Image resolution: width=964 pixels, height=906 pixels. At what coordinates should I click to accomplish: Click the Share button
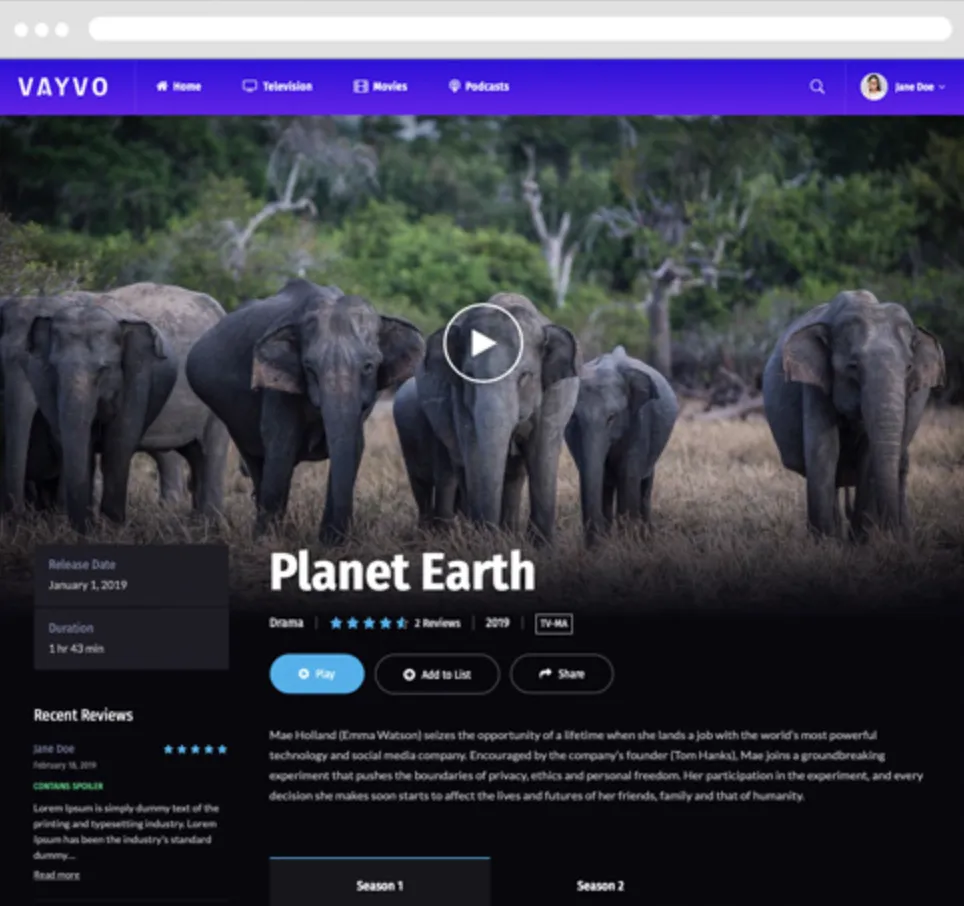point(561,674)
